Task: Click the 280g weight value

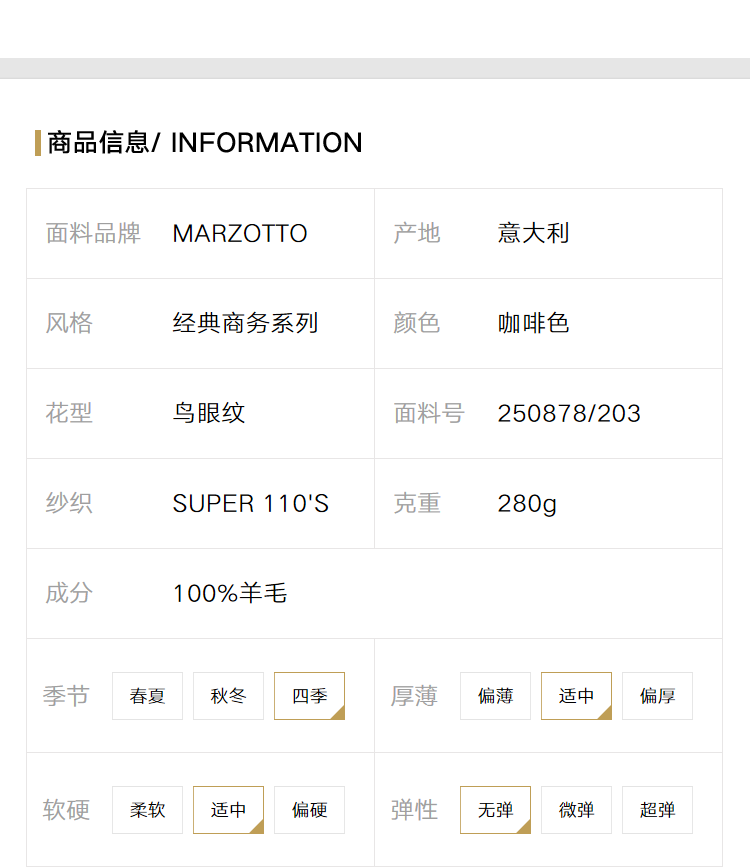Action: pyautogui.click(x=527, y=504)
